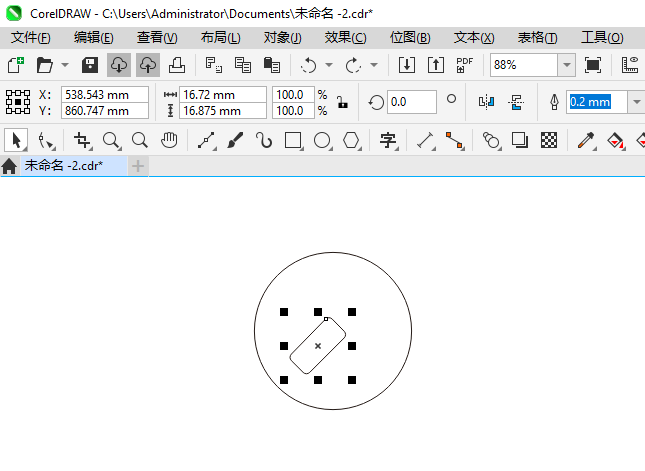Screen dimensions: 645x471
Task: Mirror the object vertically
Action: (516, 102)
